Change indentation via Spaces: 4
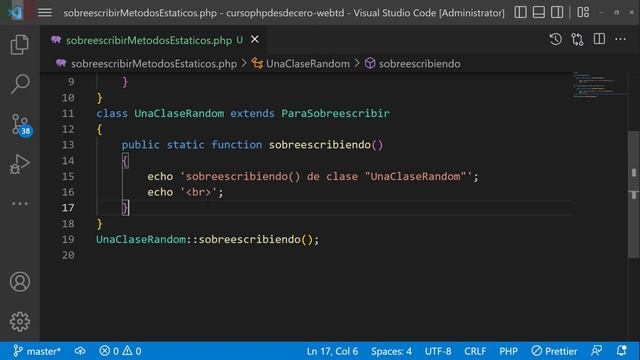 [x=391, y=351]
